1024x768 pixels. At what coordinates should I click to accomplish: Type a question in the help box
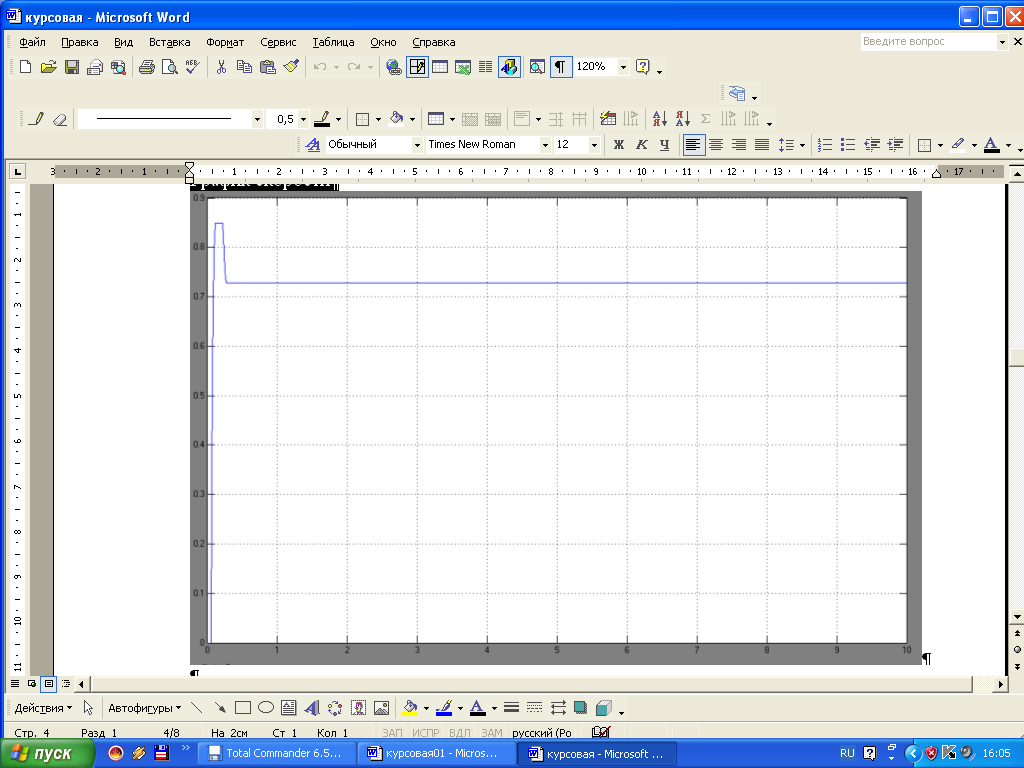pos(928,42)
